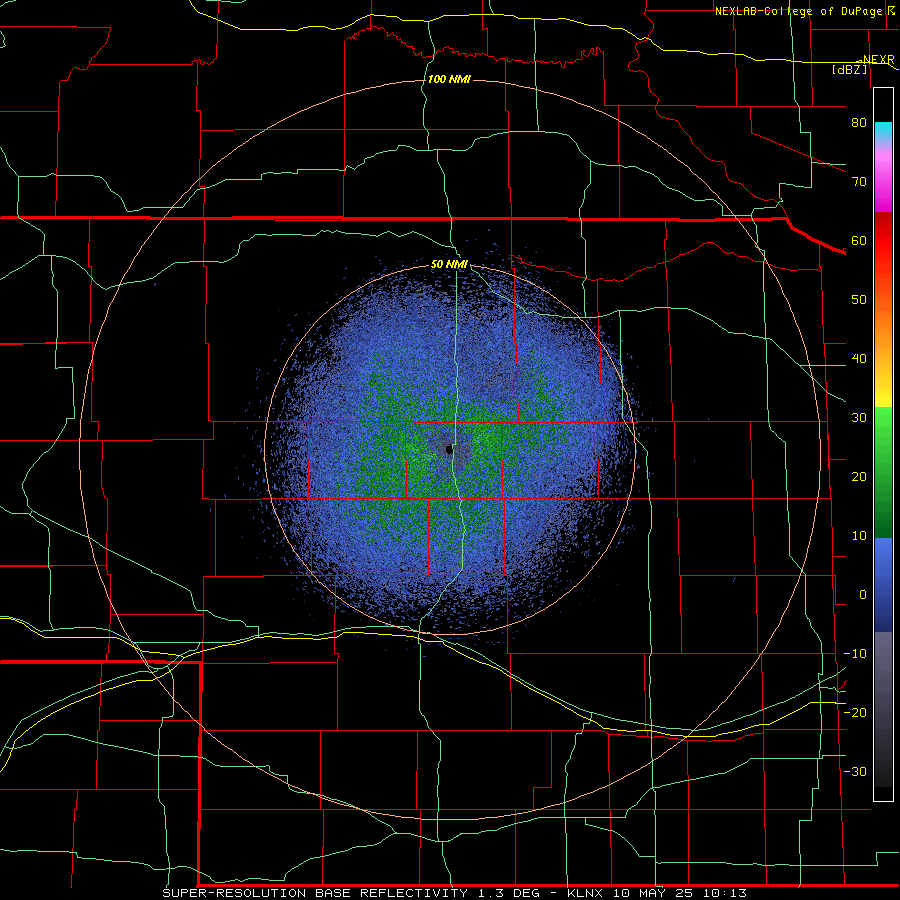Click the 10 value on dBZ scale
This screenshot has width=900, height=900.
click(x=859, y=536)
